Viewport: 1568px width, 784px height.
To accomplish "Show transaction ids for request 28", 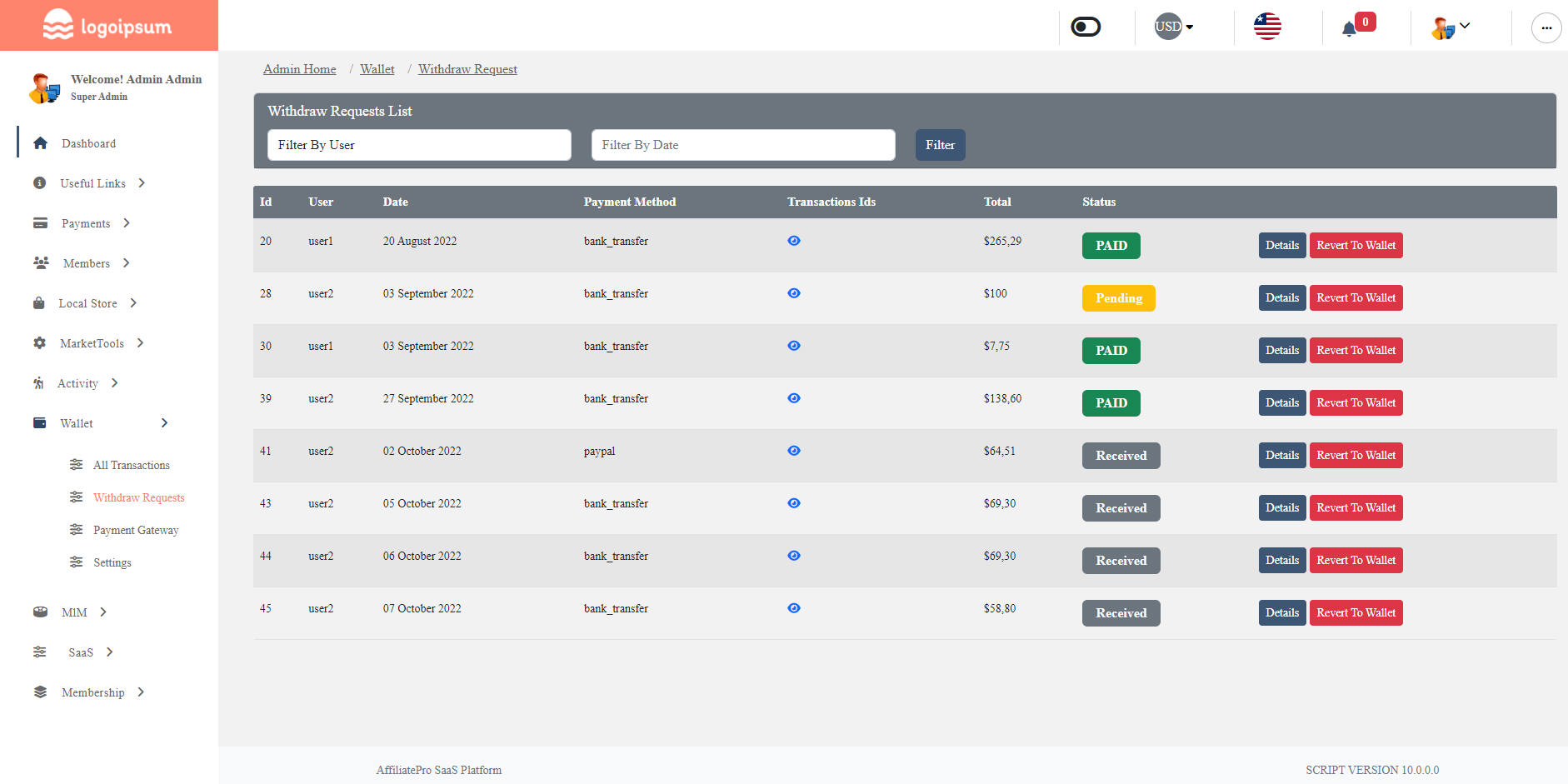I will pyautogui.click(x=793, y=293).
